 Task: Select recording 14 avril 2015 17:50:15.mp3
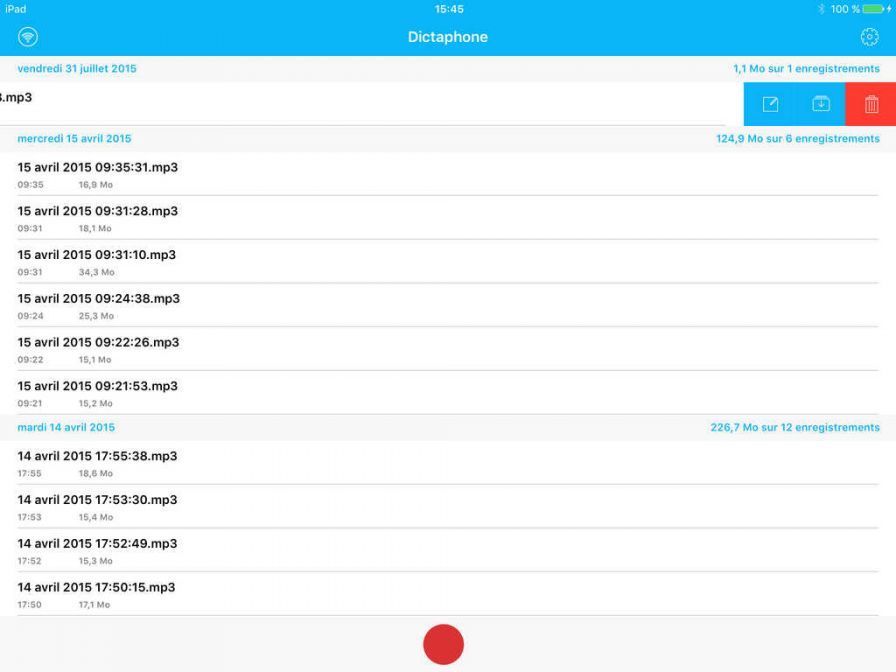tap(97, 594)
